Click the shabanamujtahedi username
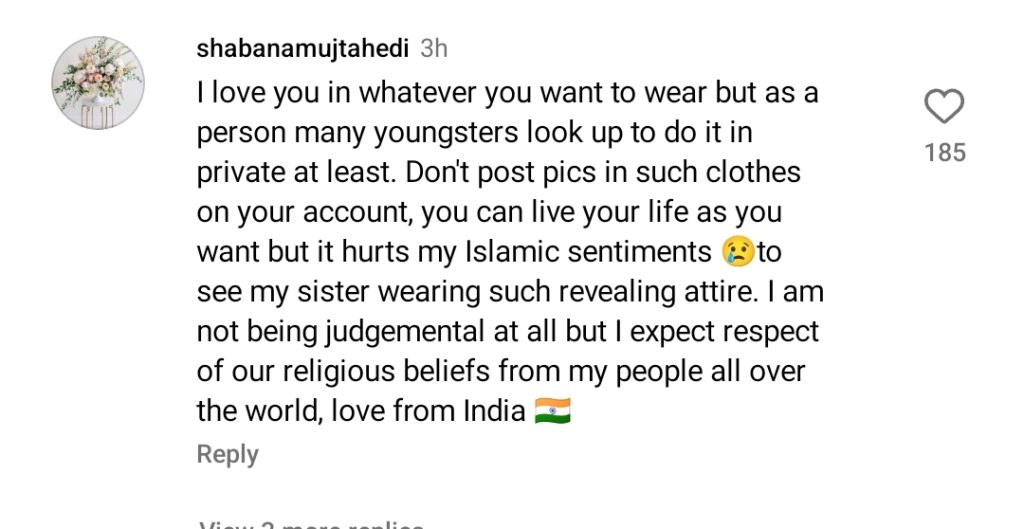This screenshot has width=1024, height=529. click(x=304, y=48)
